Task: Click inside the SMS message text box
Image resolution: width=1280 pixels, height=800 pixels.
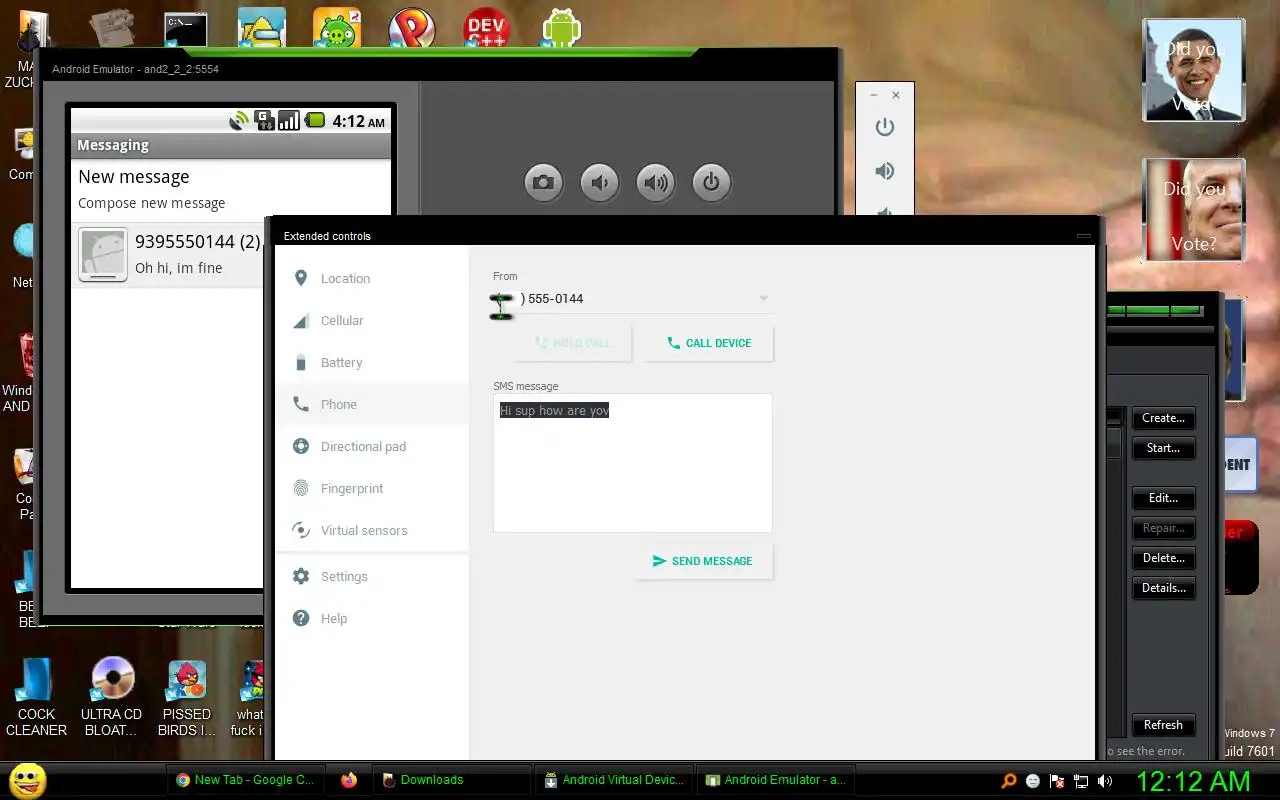Action: point(632,463)
